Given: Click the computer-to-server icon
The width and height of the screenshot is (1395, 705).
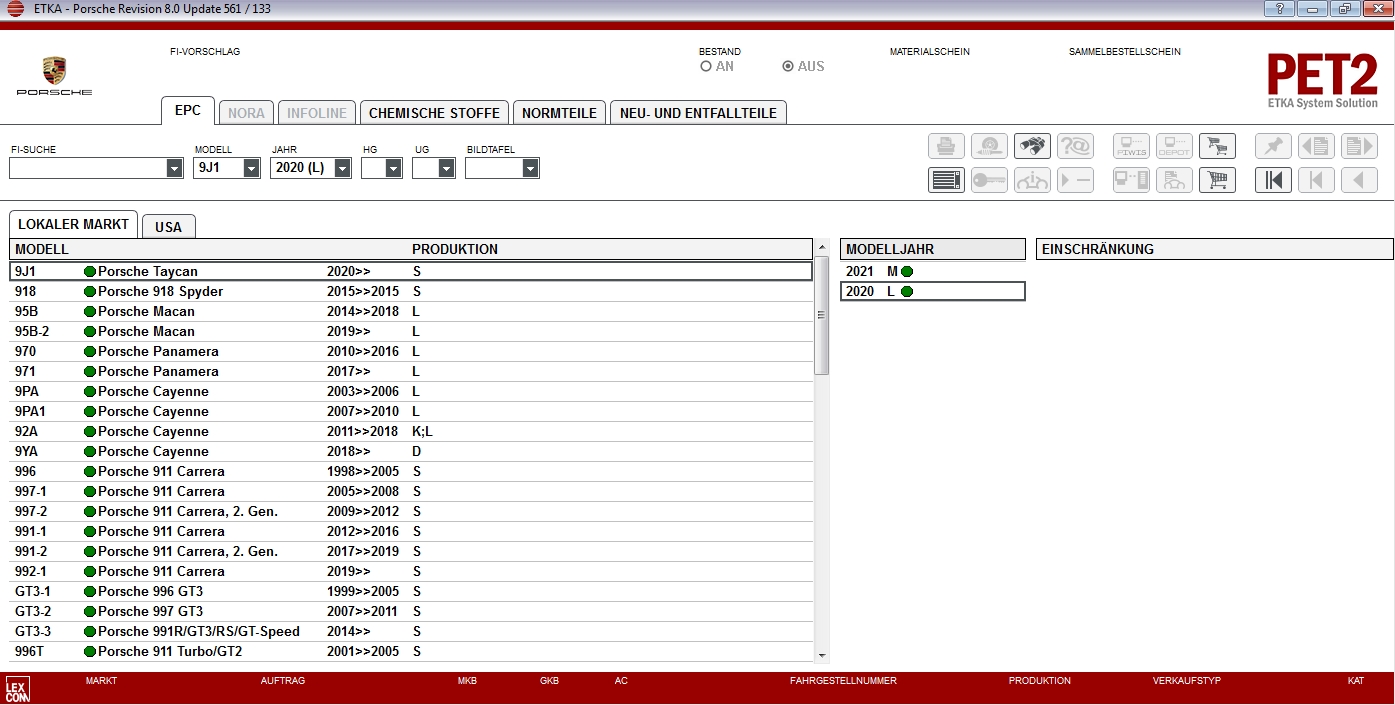Looking at the screenshot, I should pos(1131,180).
